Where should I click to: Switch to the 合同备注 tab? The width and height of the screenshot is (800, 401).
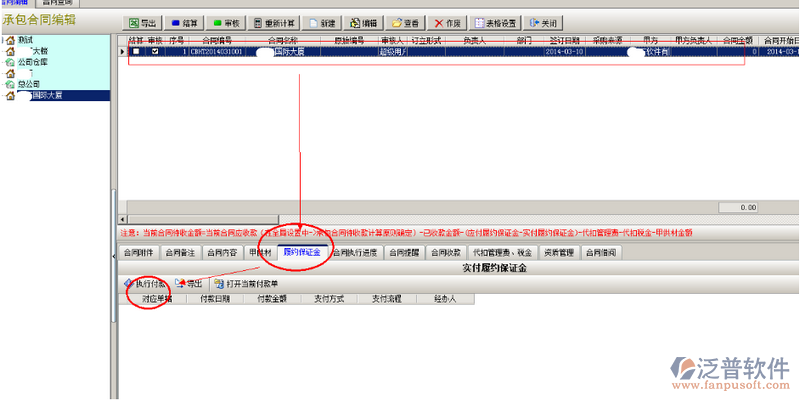(x=181, y=253)
